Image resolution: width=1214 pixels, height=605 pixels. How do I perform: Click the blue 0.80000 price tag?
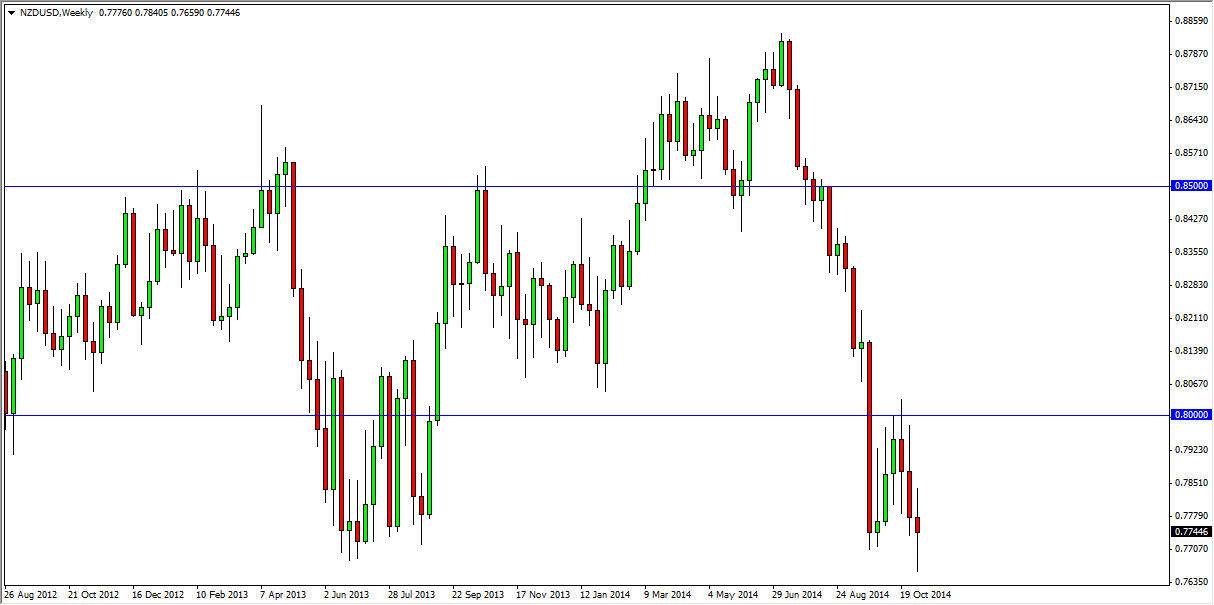point(1190,415)
